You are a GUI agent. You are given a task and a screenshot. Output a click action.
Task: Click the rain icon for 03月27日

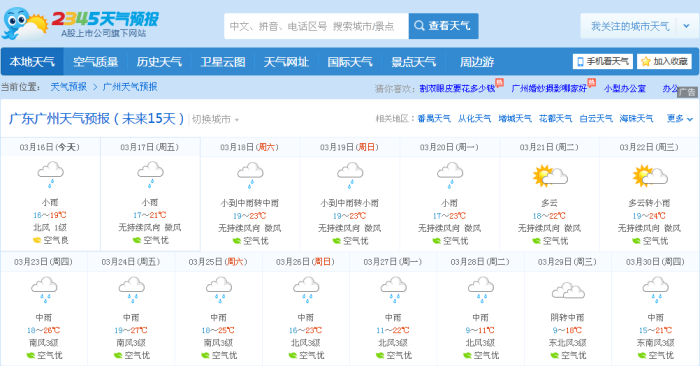394,290
